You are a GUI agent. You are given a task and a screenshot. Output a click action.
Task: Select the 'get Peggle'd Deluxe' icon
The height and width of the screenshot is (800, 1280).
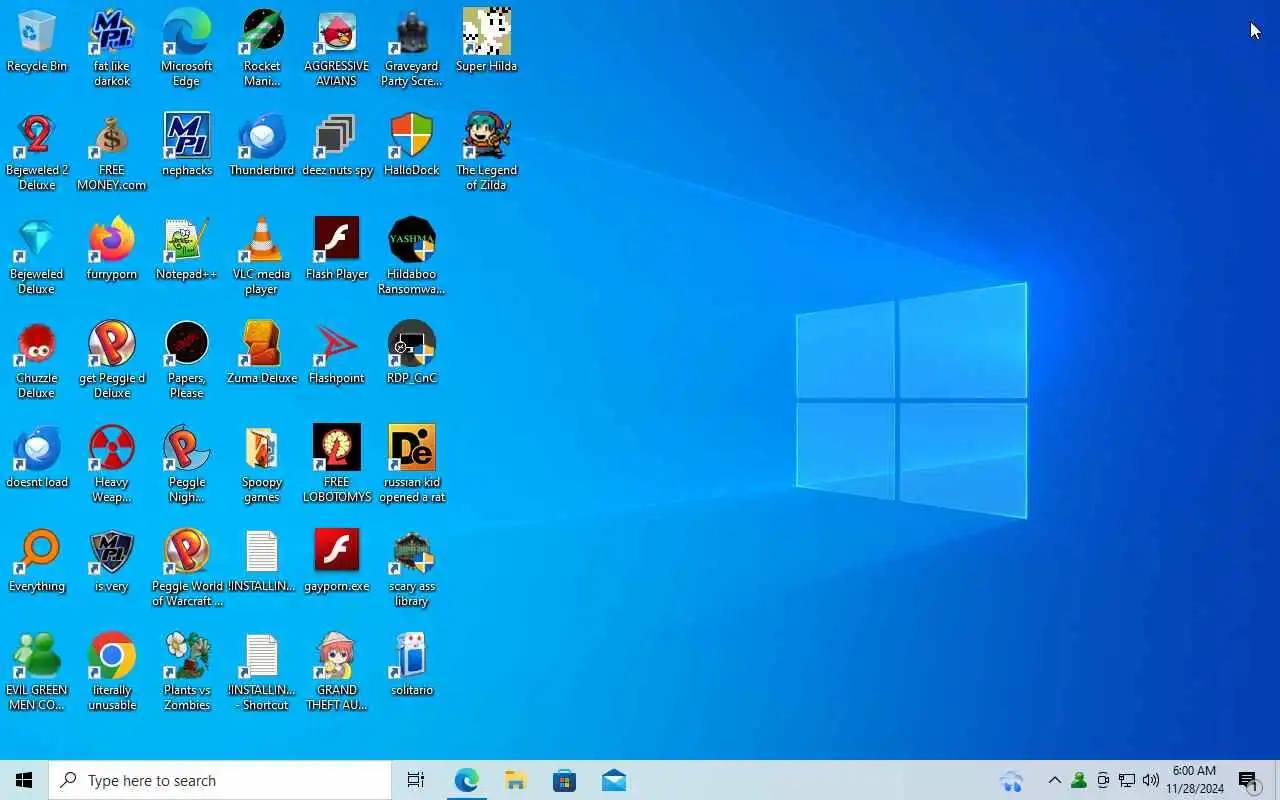[112, 360]
